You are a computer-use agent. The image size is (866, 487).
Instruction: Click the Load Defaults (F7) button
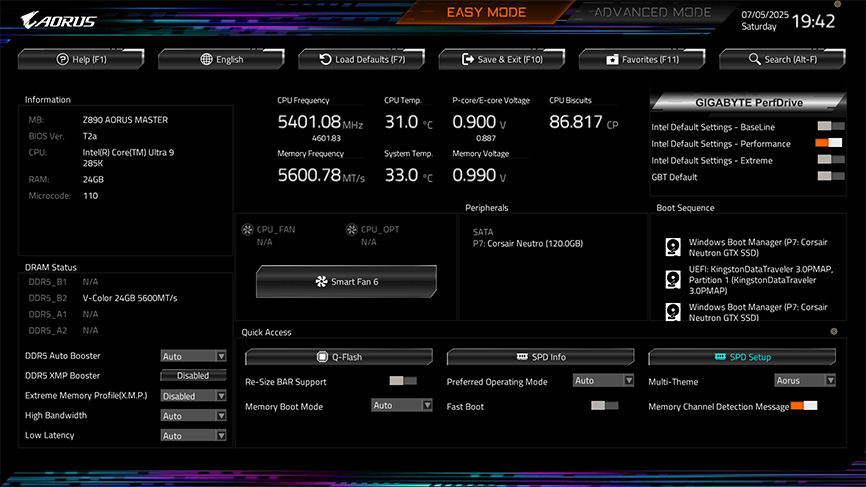click(x=362, y=60)
